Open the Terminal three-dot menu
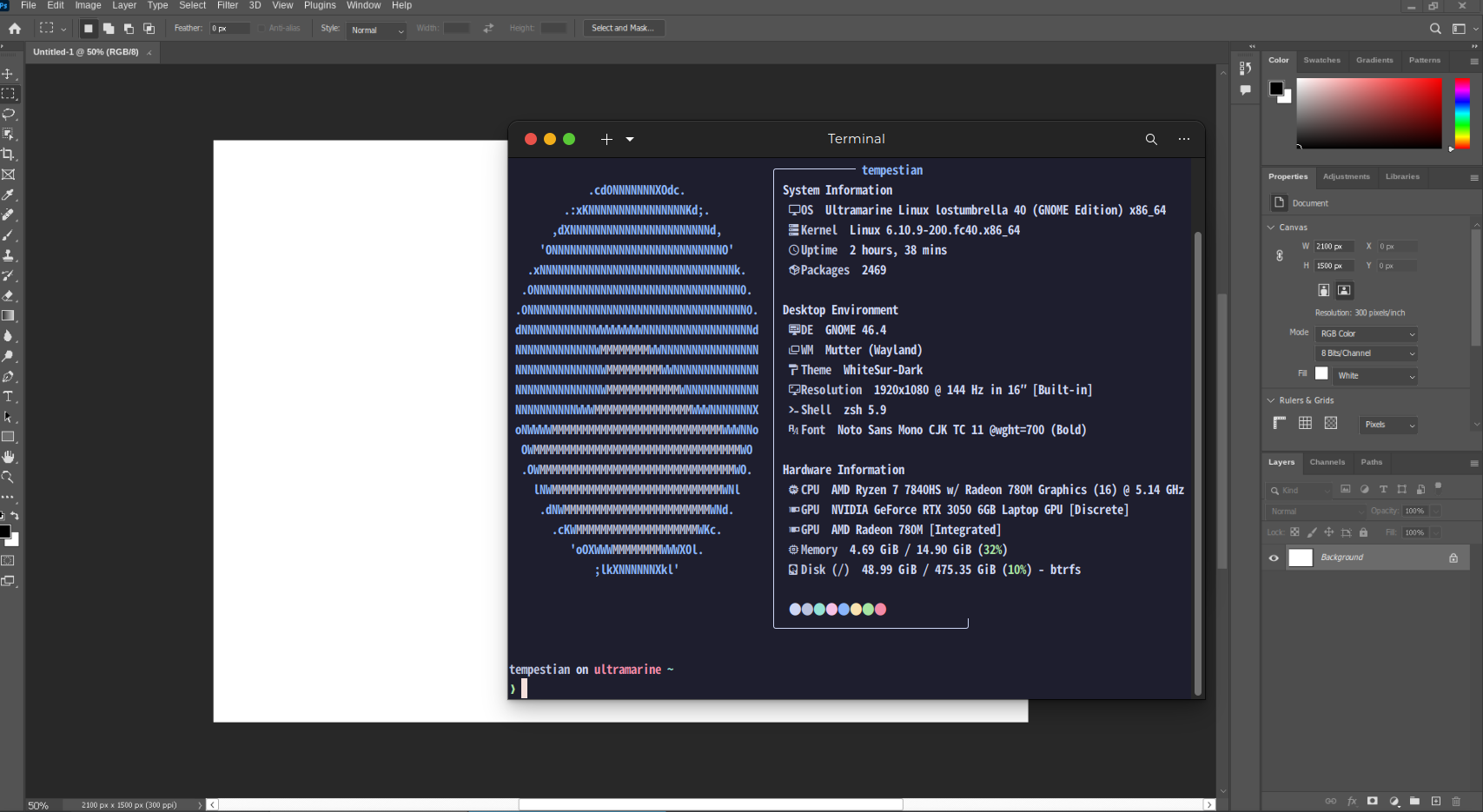This screenshot has height=812, width=1483. pos(1184,139)
